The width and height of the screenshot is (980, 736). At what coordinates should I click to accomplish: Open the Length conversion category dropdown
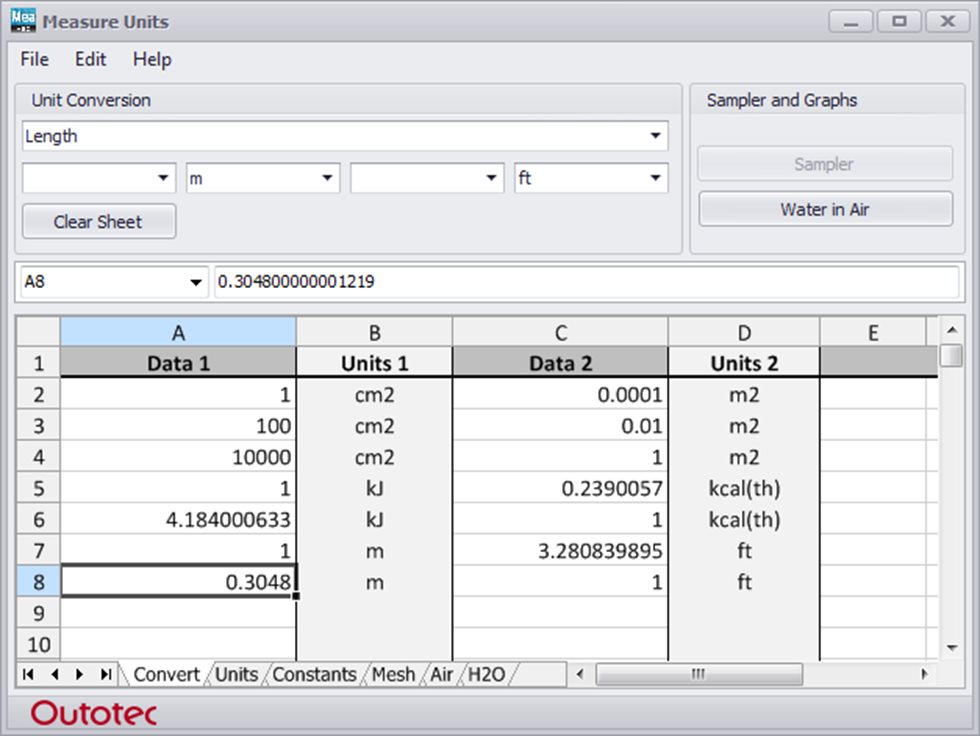[656, 136]
